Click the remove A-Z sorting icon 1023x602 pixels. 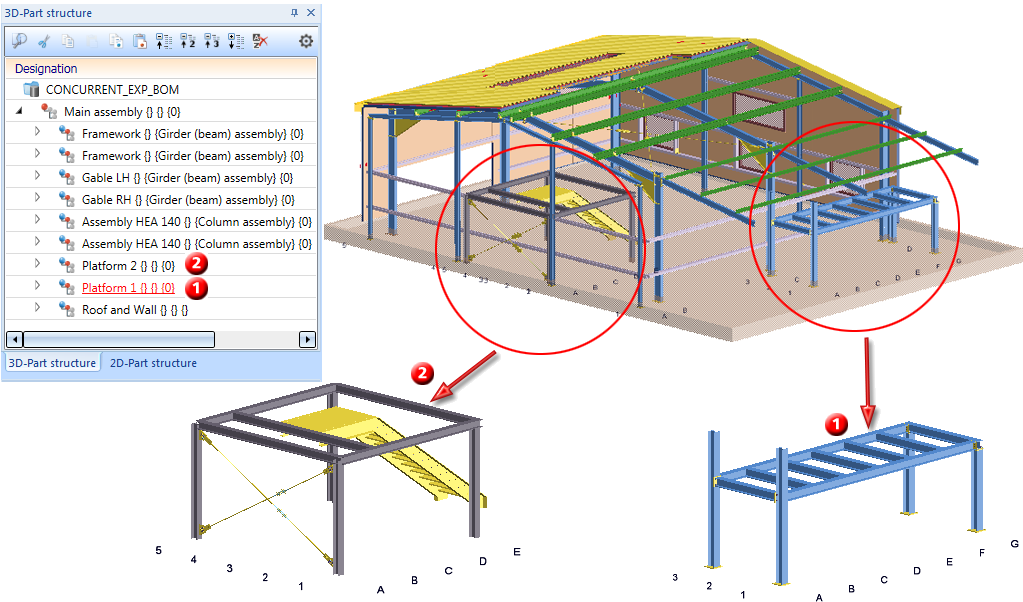click(x=260, y=41)
